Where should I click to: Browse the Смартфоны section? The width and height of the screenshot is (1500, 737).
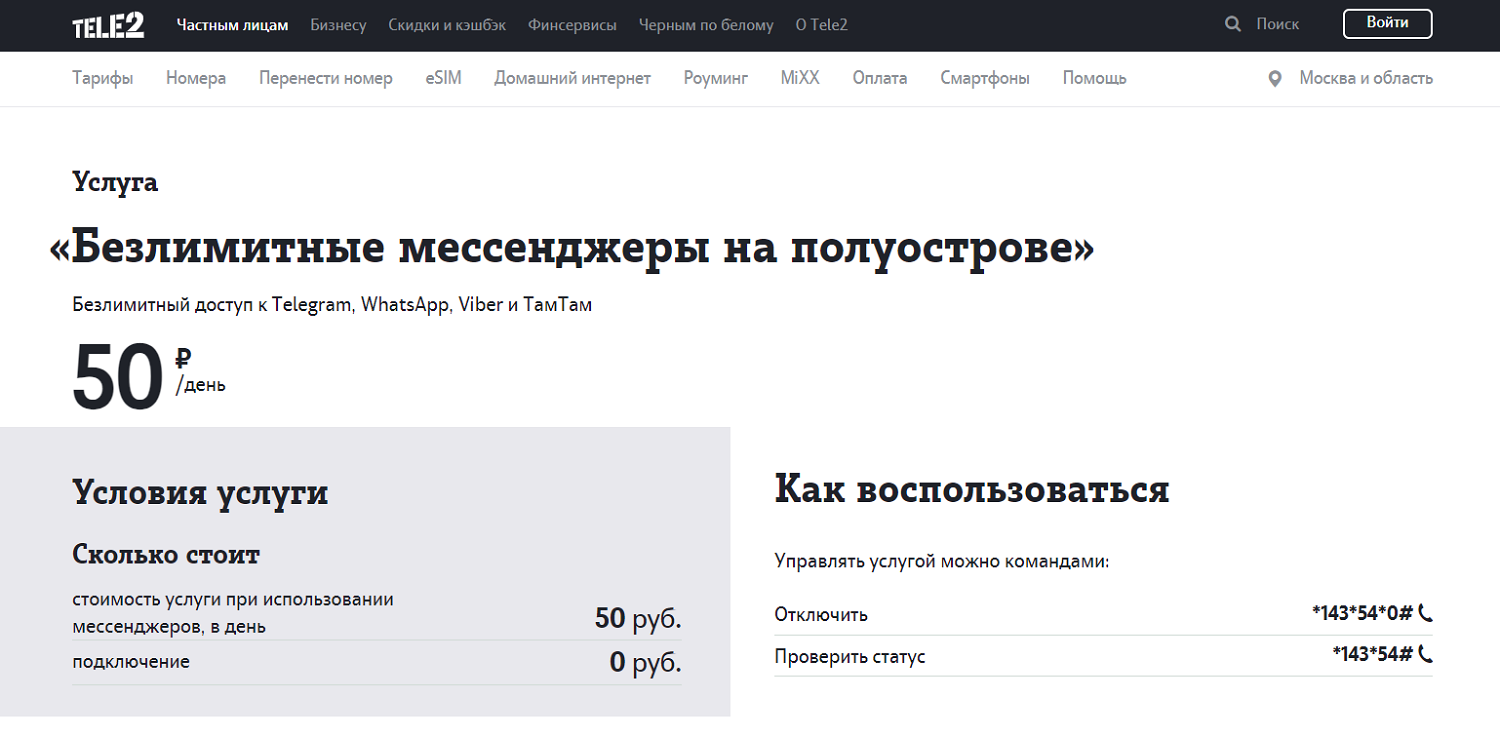point(985,78)
